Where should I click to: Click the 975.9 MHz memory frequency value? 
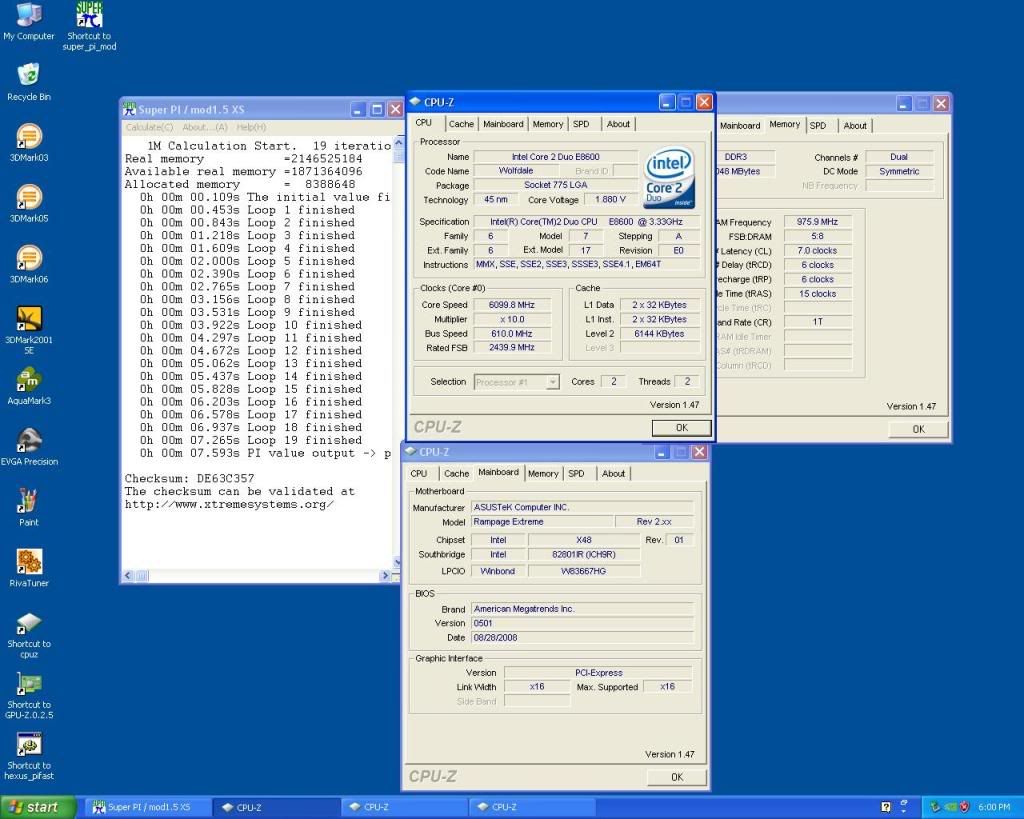[x=818, y=222]
